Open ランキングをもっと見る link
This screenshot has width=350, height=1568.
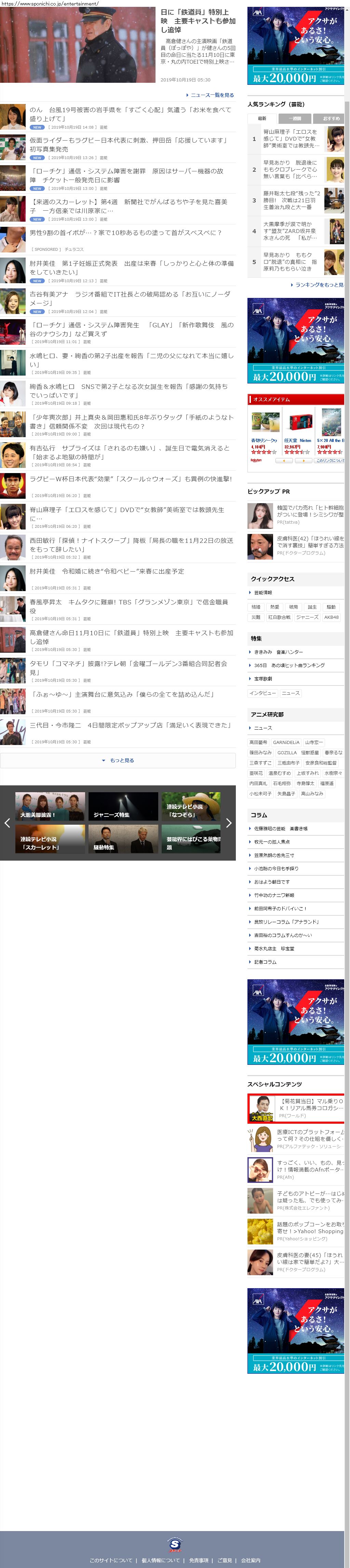pos(318,284)
